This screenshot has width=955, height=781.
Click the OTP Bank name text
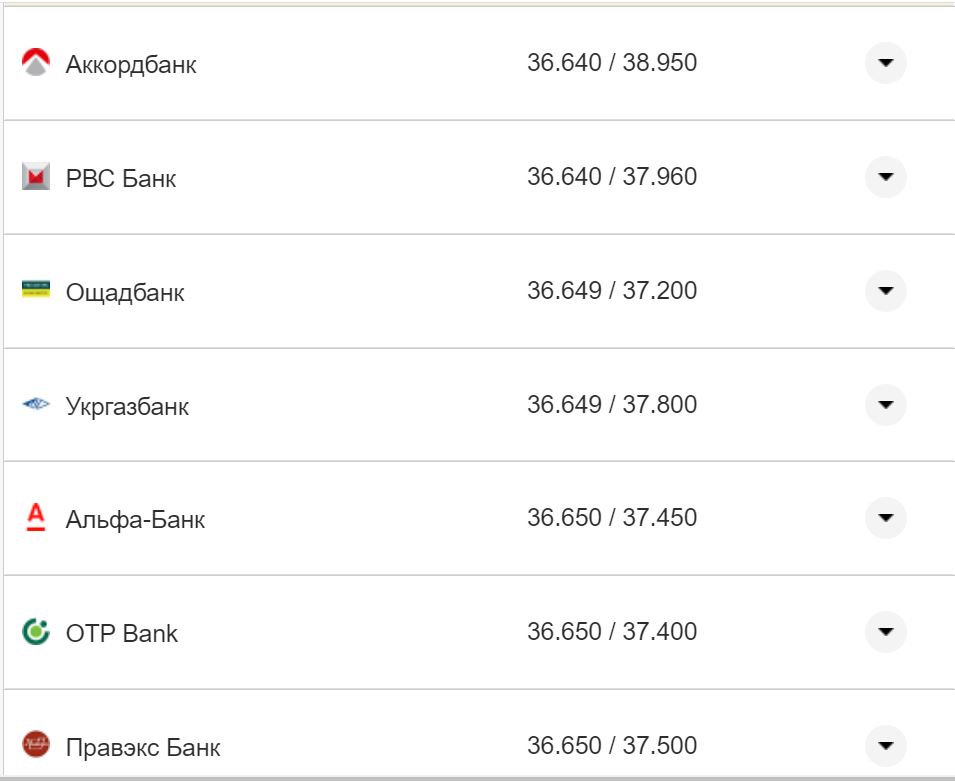coord(122,634)
